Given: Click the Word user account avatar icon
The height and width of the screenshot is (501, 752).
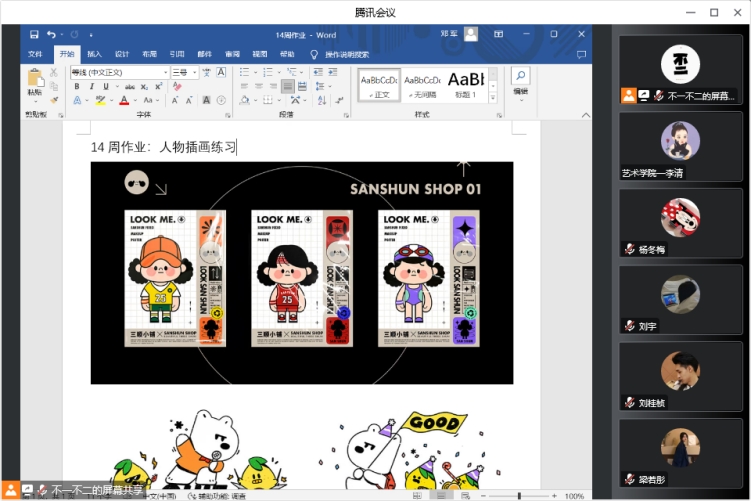Looking at the screenshot, I should (x=470, y=34).
